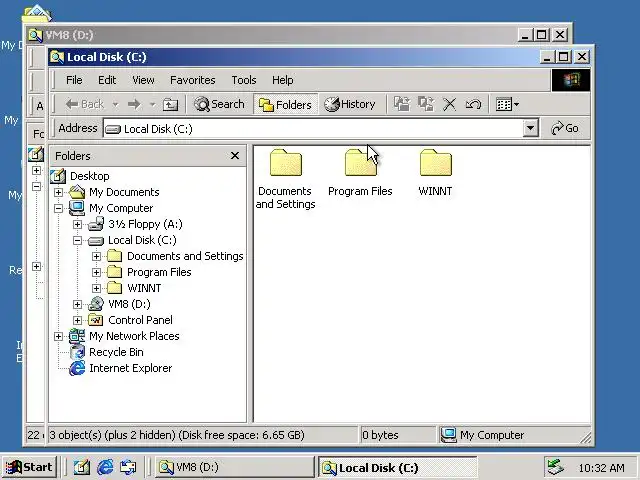This screenshot has width=640, height=480.
Task: Select the 3½ Floppy drive icon
Action: click(96, 224)
